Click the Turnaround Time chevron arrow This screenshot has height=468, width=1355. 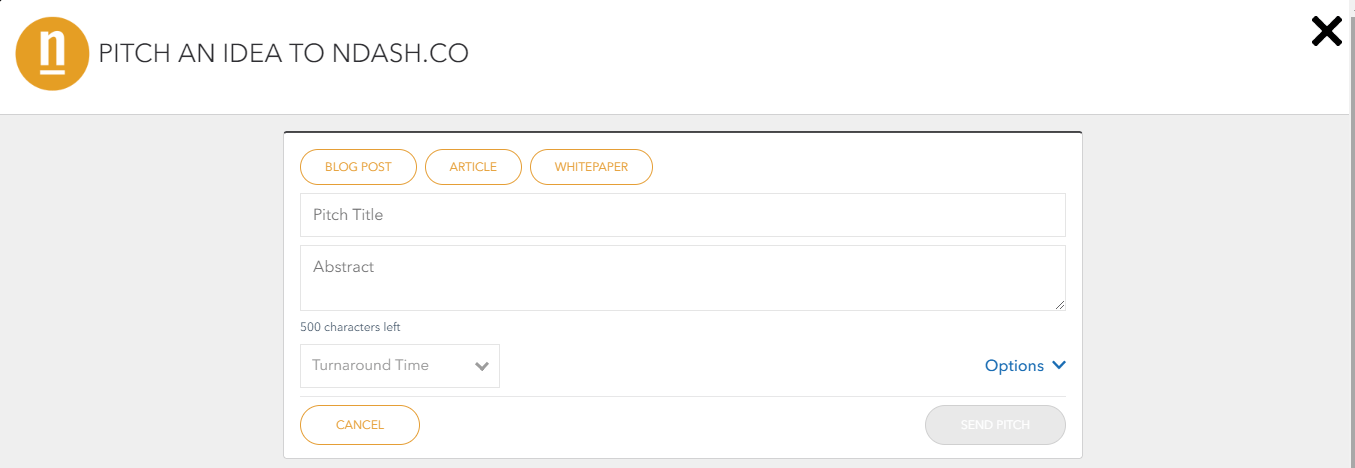point(482,366)
